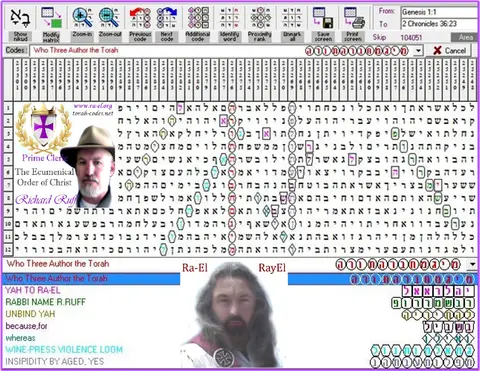Select the code whereas
Screen dimensions: 480x371
coord(20,338)
